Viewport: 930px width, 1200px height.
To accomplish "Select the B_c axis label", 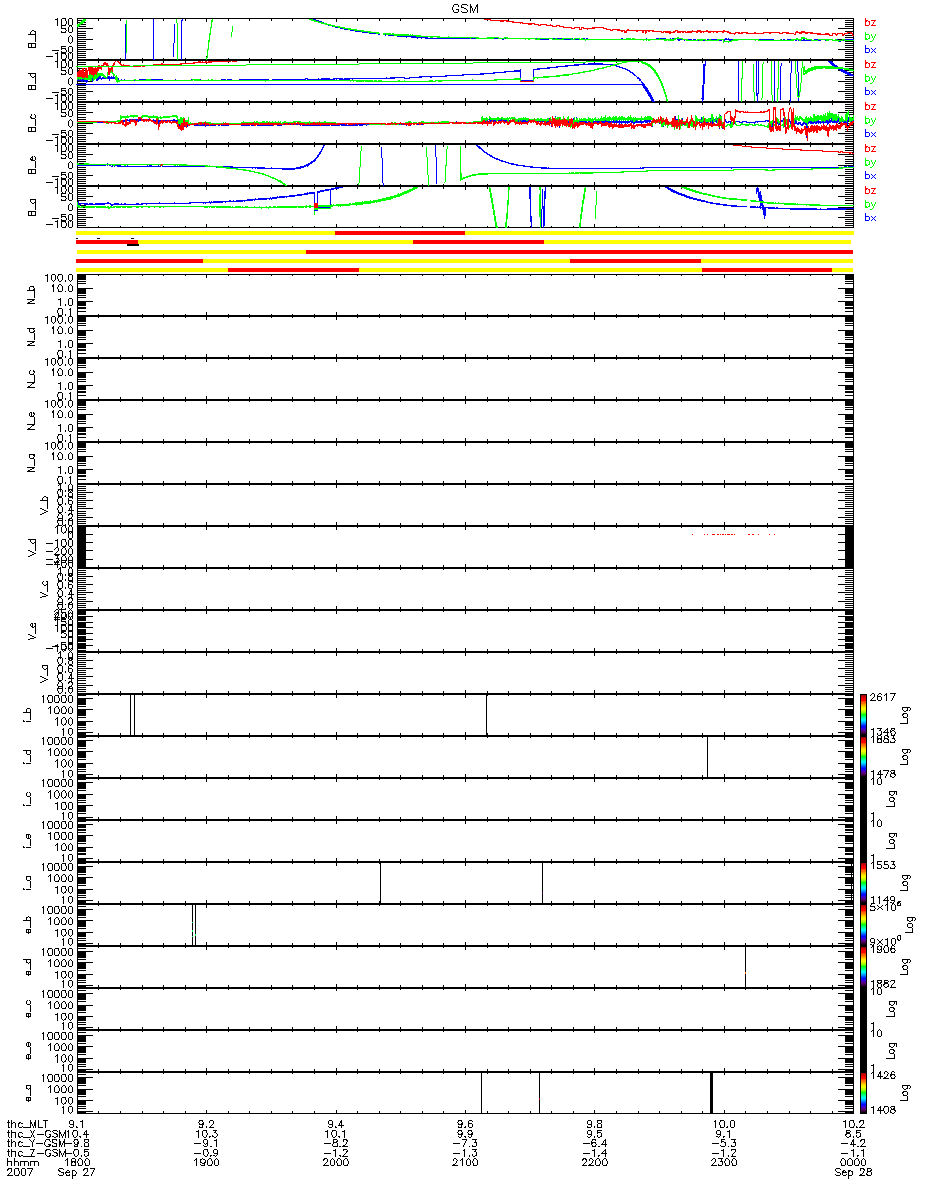I will (30, 122).
